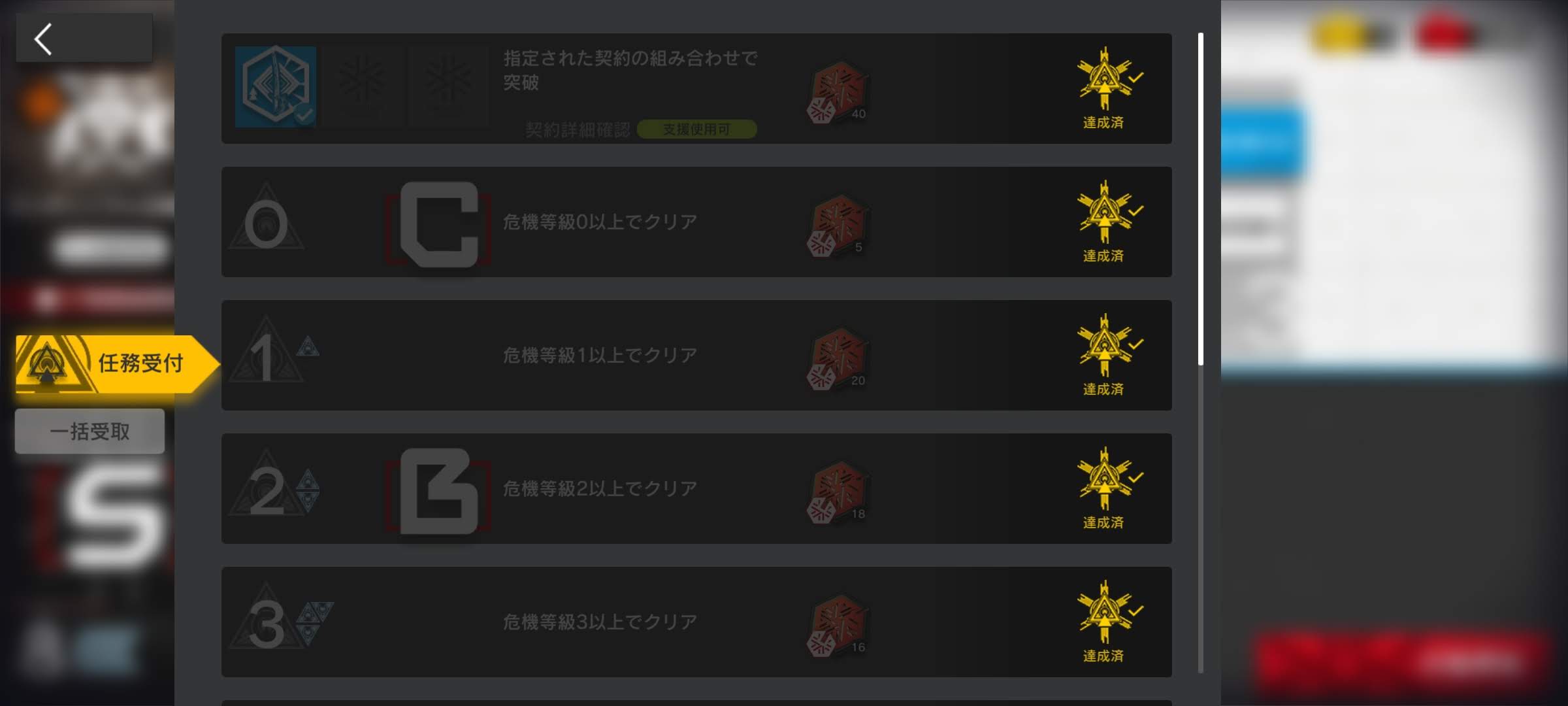Tap the reward token worth 5

(838, 226)
